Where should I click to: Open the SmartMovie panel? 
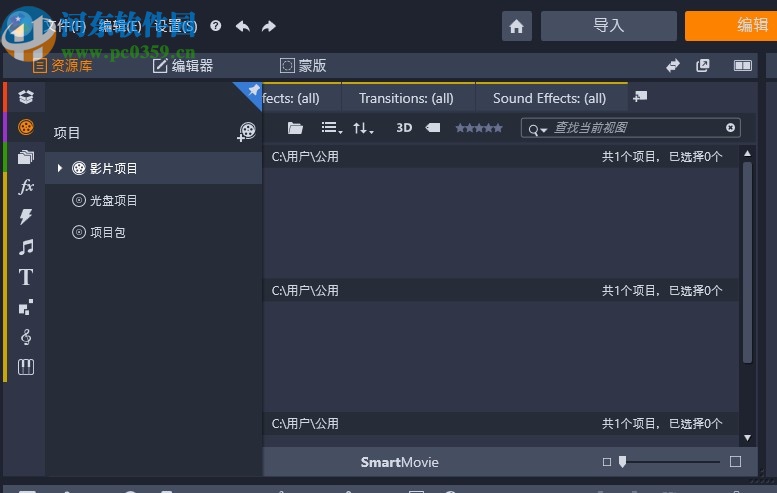click(x=399, y=462)
